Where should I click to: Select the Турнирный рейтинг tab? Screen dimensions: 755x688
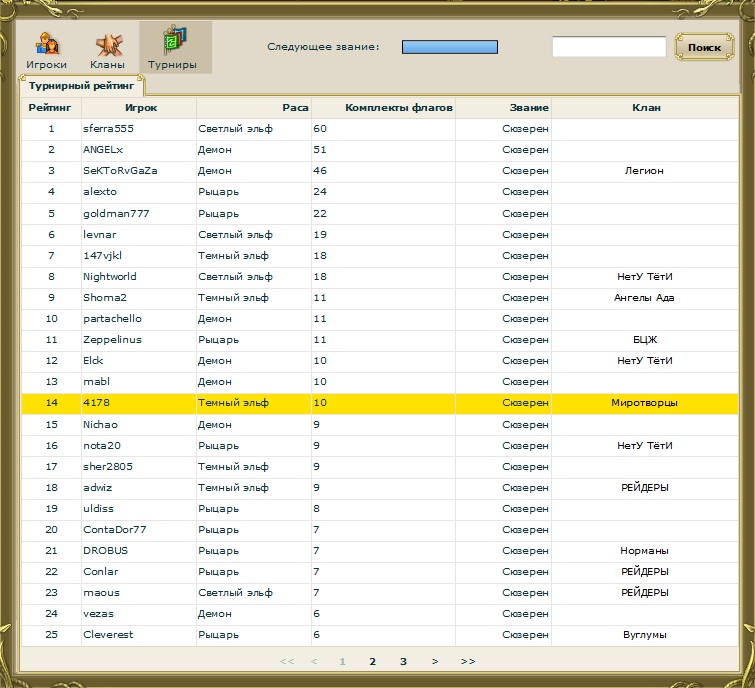coord(81,86)
